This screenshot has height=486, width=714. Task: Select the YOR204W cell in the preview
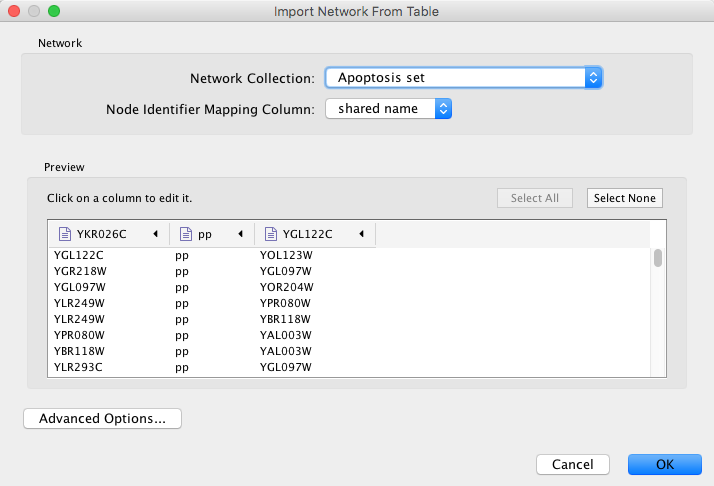click(x=286, y=286)
